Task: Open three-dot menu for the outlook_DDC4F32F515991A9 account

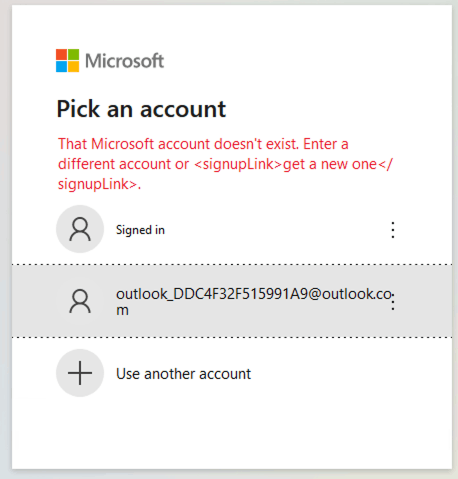Action: (393, 302)
